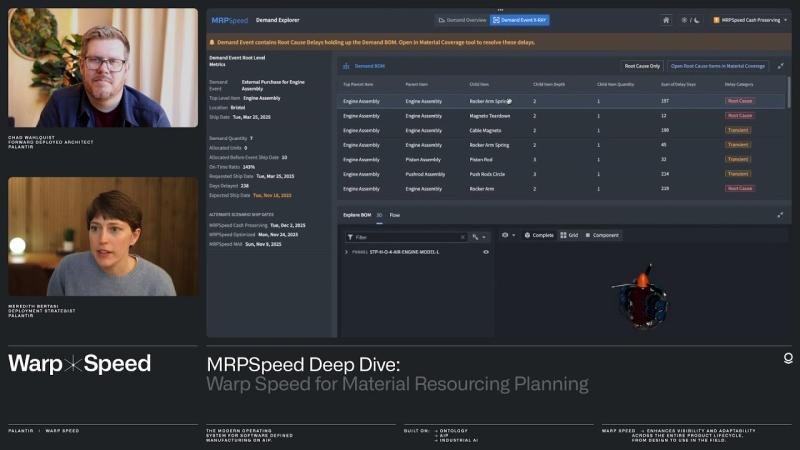Click Transient tag in Piston Rod row
This screenshot has height=450, width=800.
tap(738, 160)
